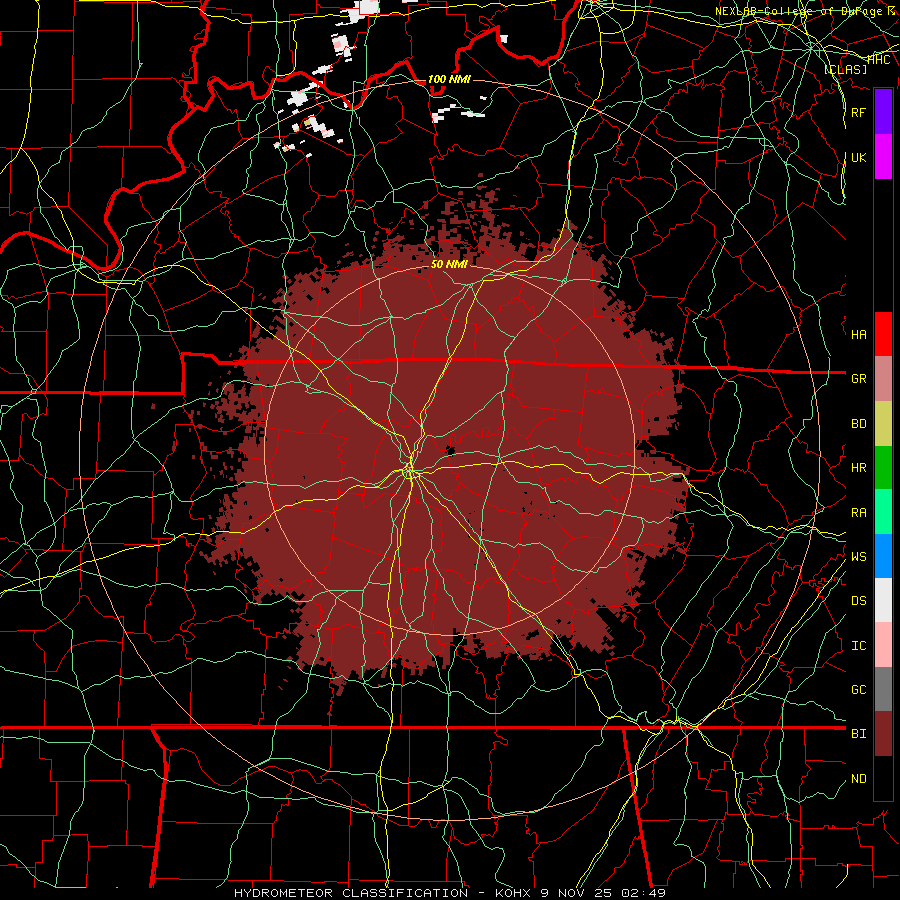The height and width of the screenshot is (900, 900).
Task: Click the WS legend label
Action: 859,557
